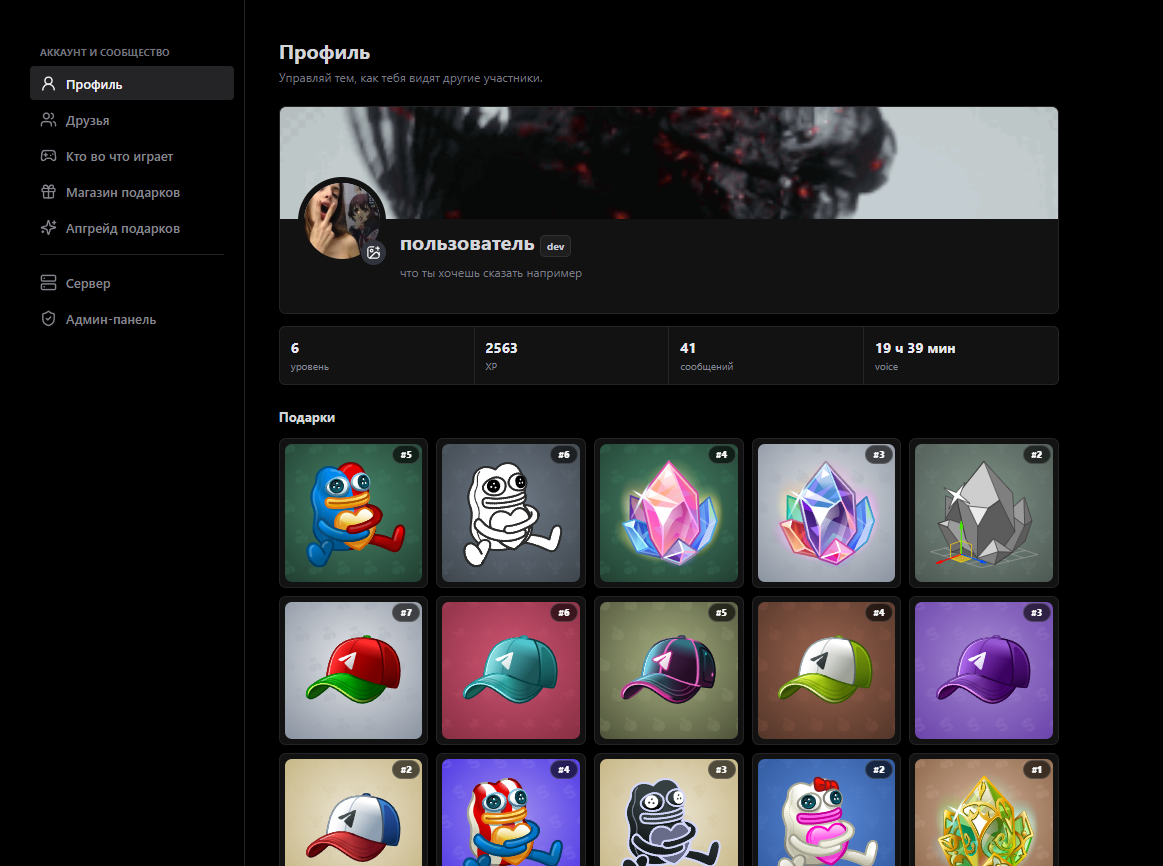Select the rainbow crystal gift #3
The height and width of the screenshot is (866, 1163).
pos(826,513)
